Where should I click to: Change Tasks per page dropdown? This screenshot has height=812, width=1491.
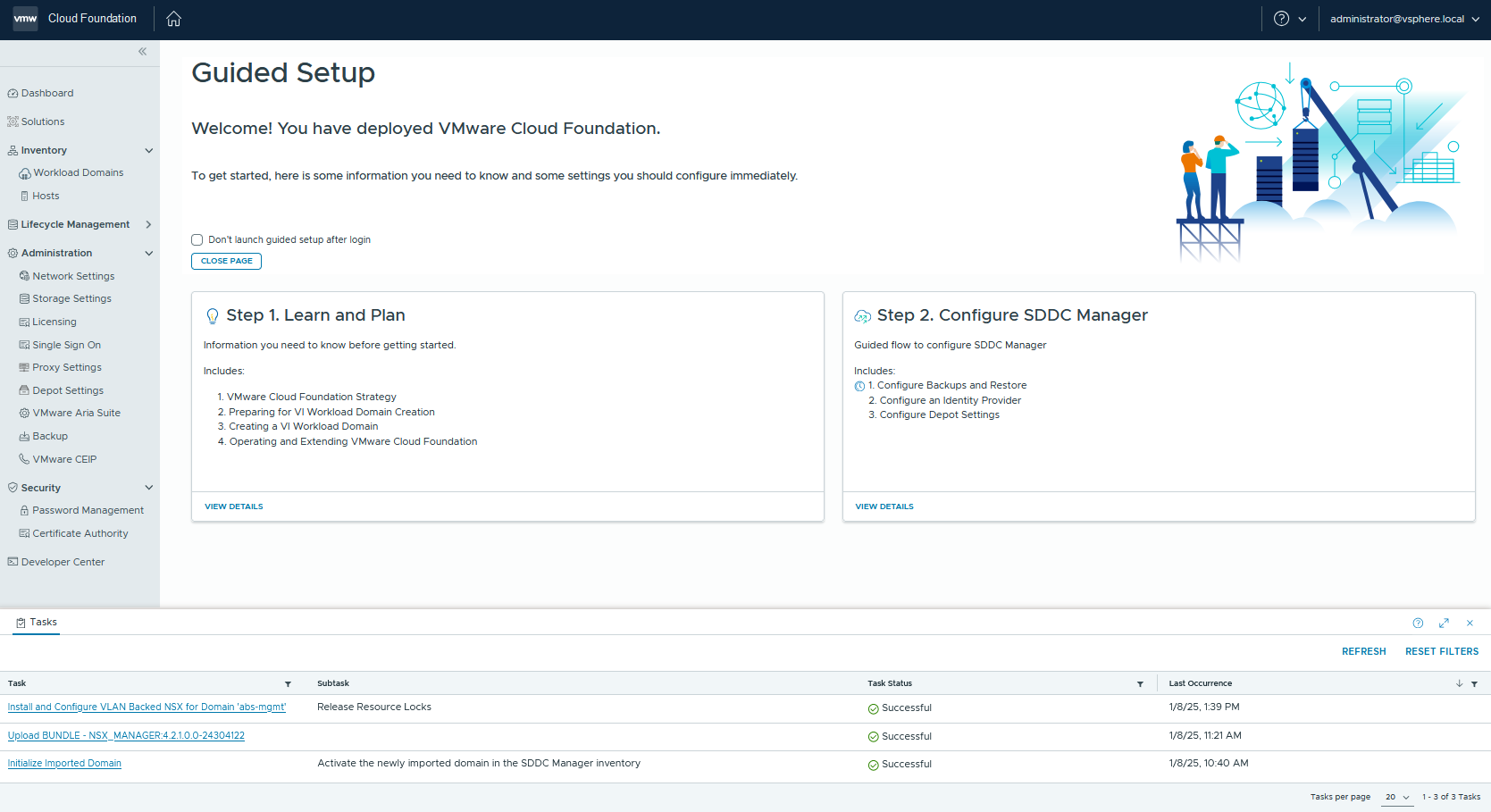(1397, 797)
